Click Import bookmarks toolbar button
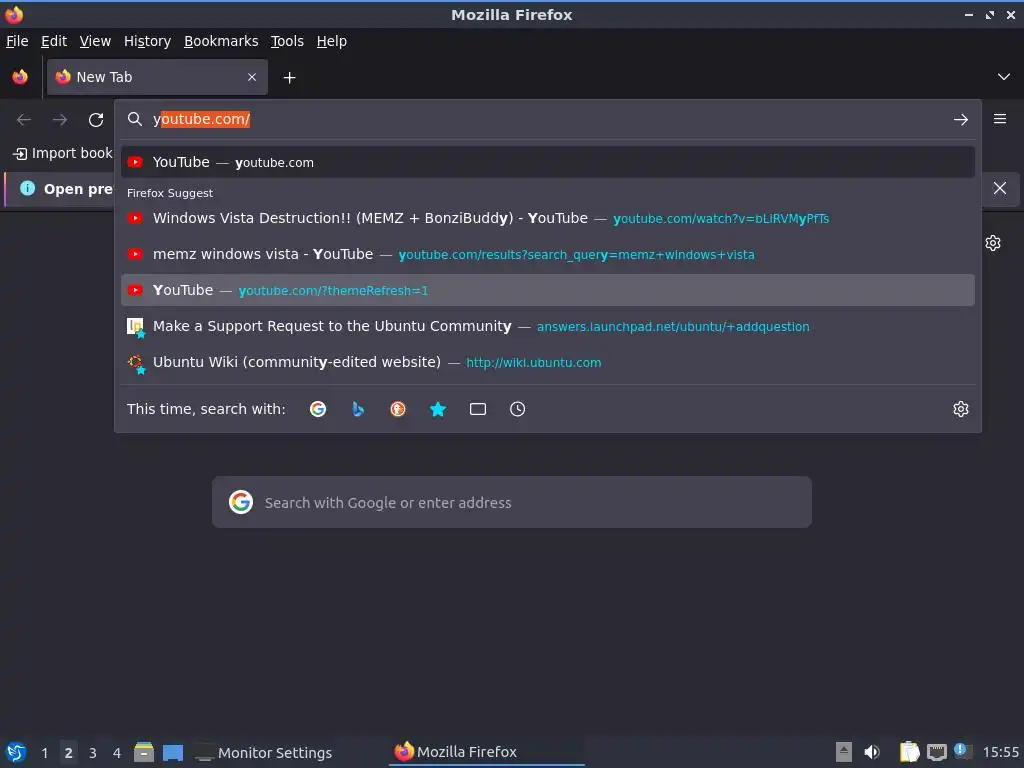 (63, 153)
